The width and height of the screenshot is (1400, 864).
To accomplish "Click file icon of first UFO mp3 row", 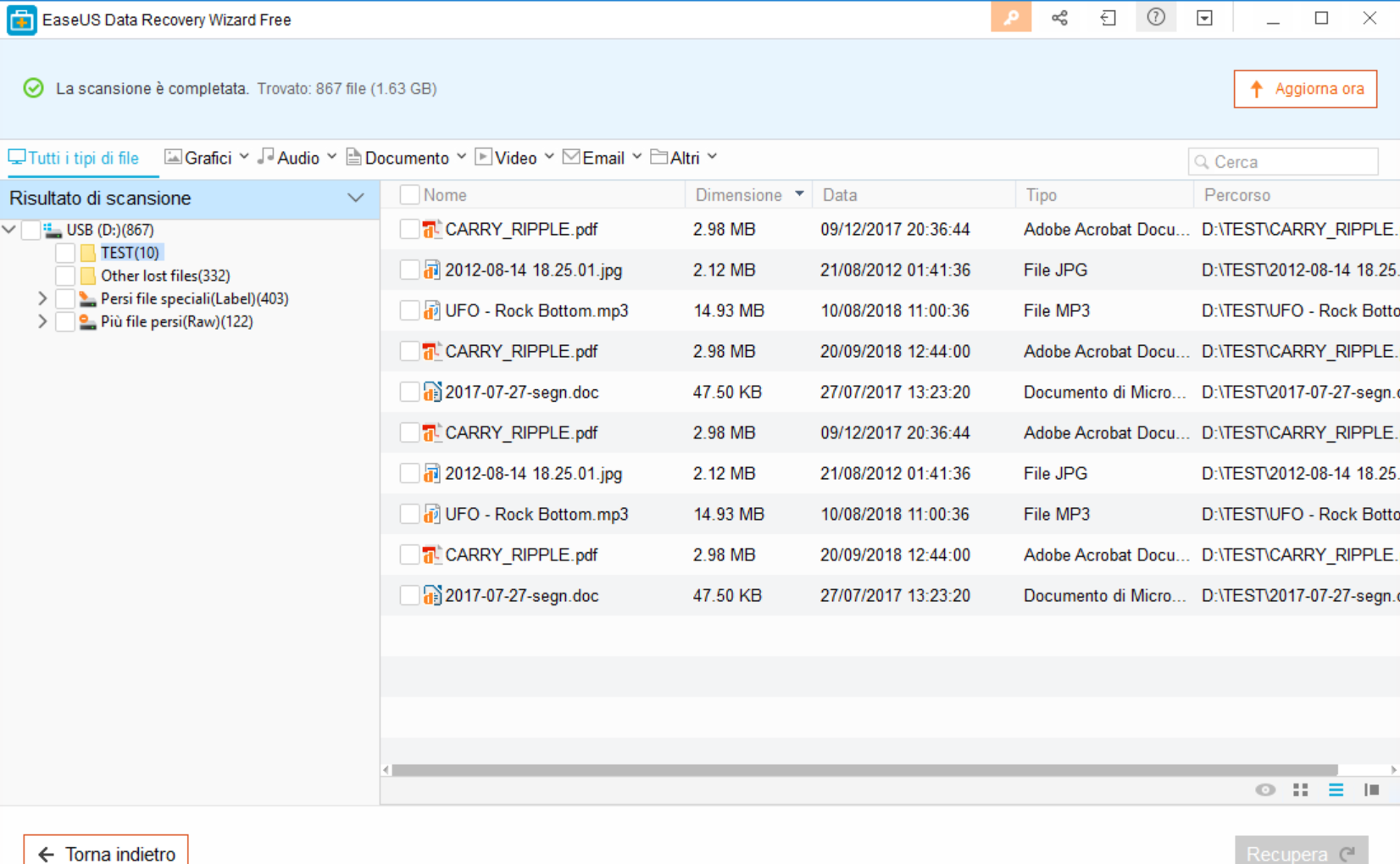I will point(432,310).
